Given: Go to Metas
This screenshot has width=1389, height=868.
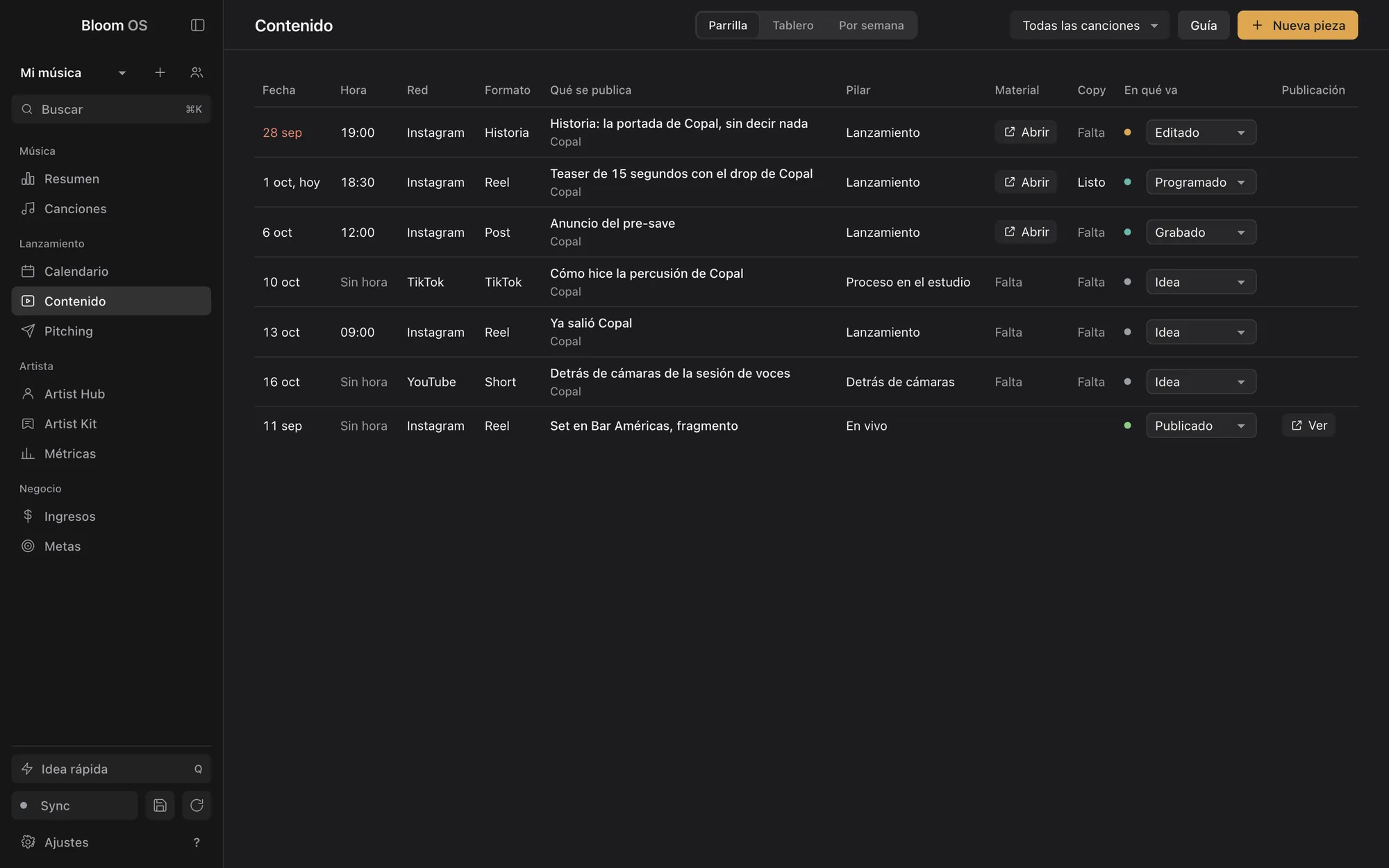Looking at the screenshot, I should 111,546.
